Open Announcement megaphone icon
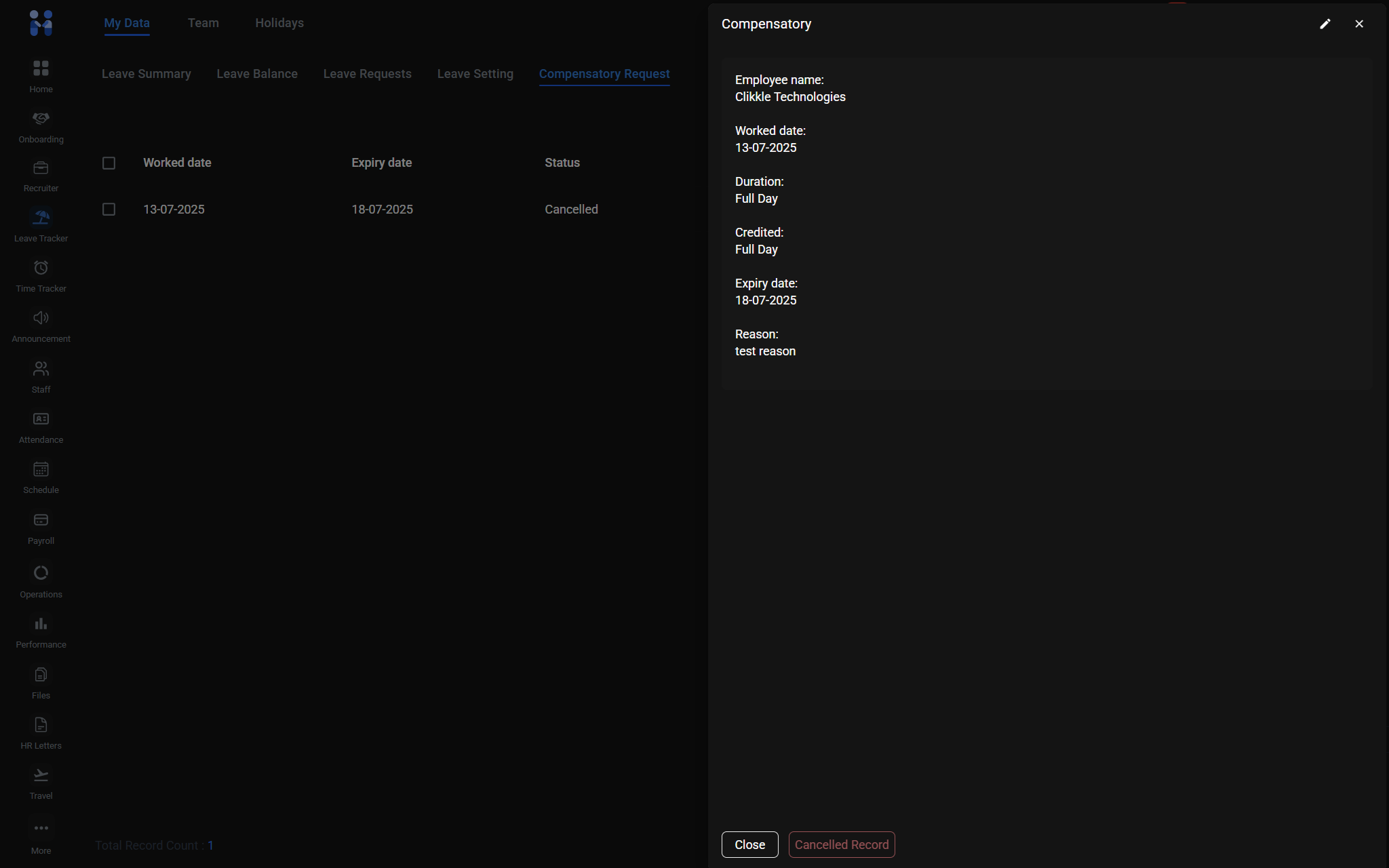Viewport: 1389px width, 868px height. click(x=41, y=319)
